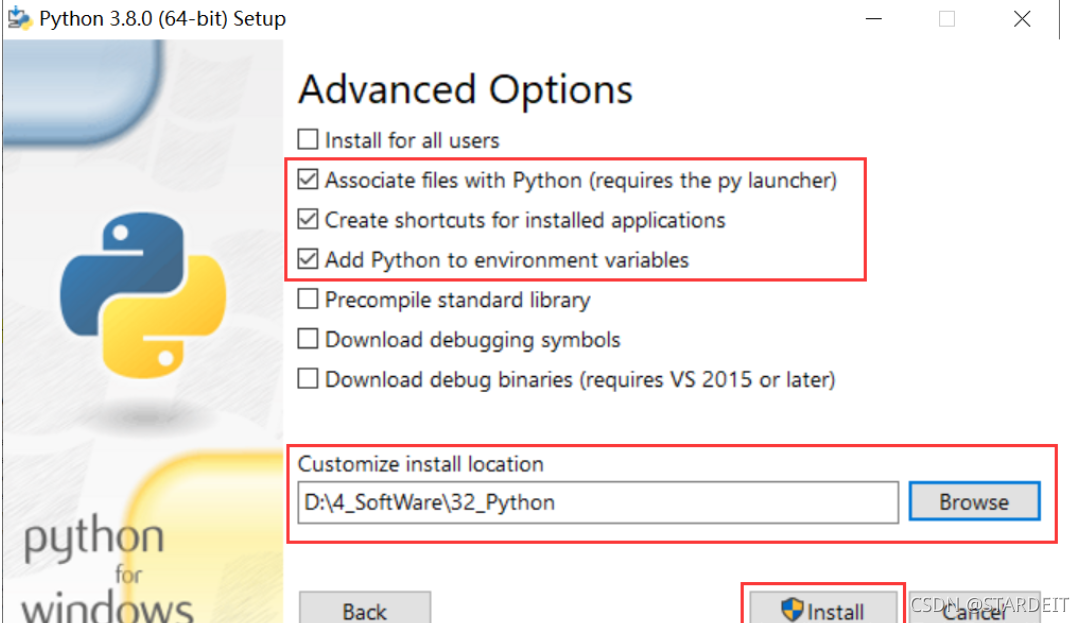Go Back to previous setup page
This screenshot has width=1085, height=623.
(365, 609)
